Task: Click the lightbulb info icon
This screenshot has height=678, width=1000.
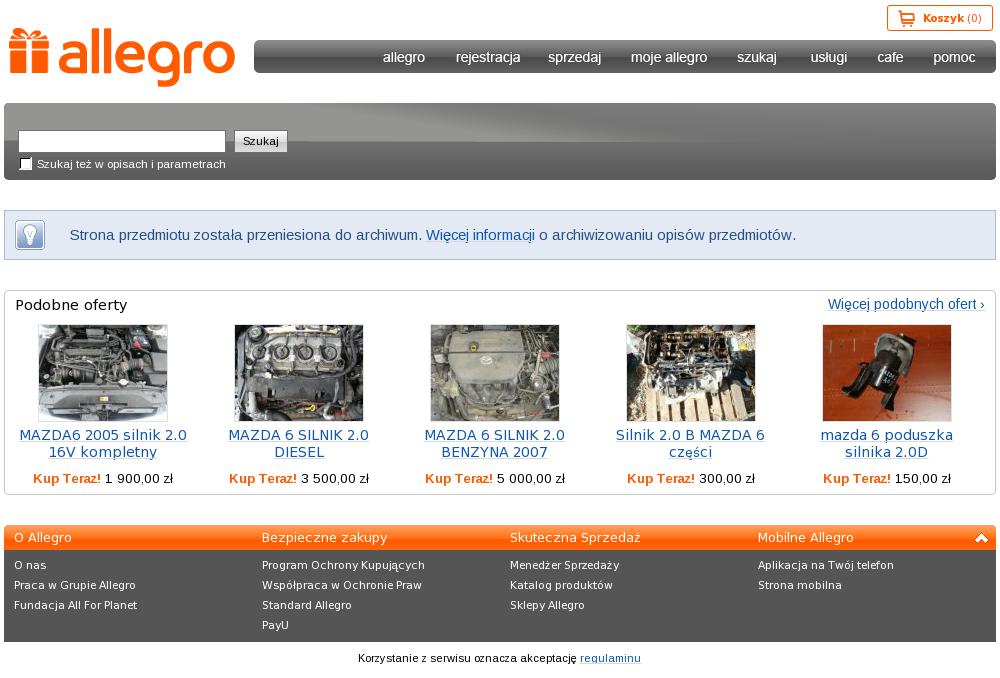Action: [30, 235]
